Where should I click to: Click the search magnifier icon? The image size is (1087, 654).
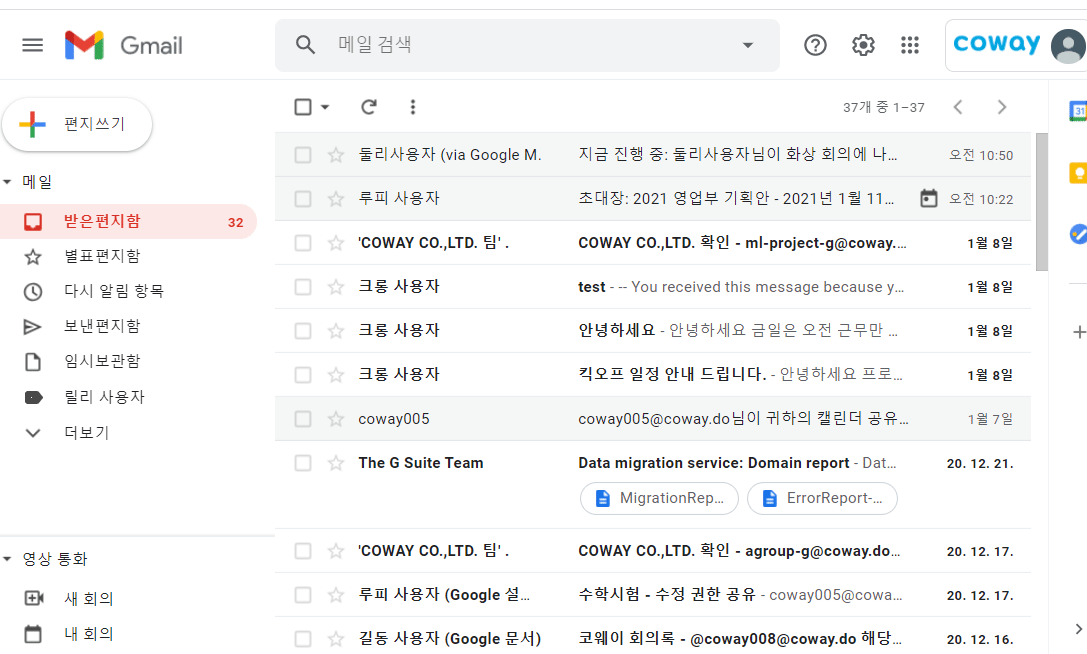click(x=305, y=45)
